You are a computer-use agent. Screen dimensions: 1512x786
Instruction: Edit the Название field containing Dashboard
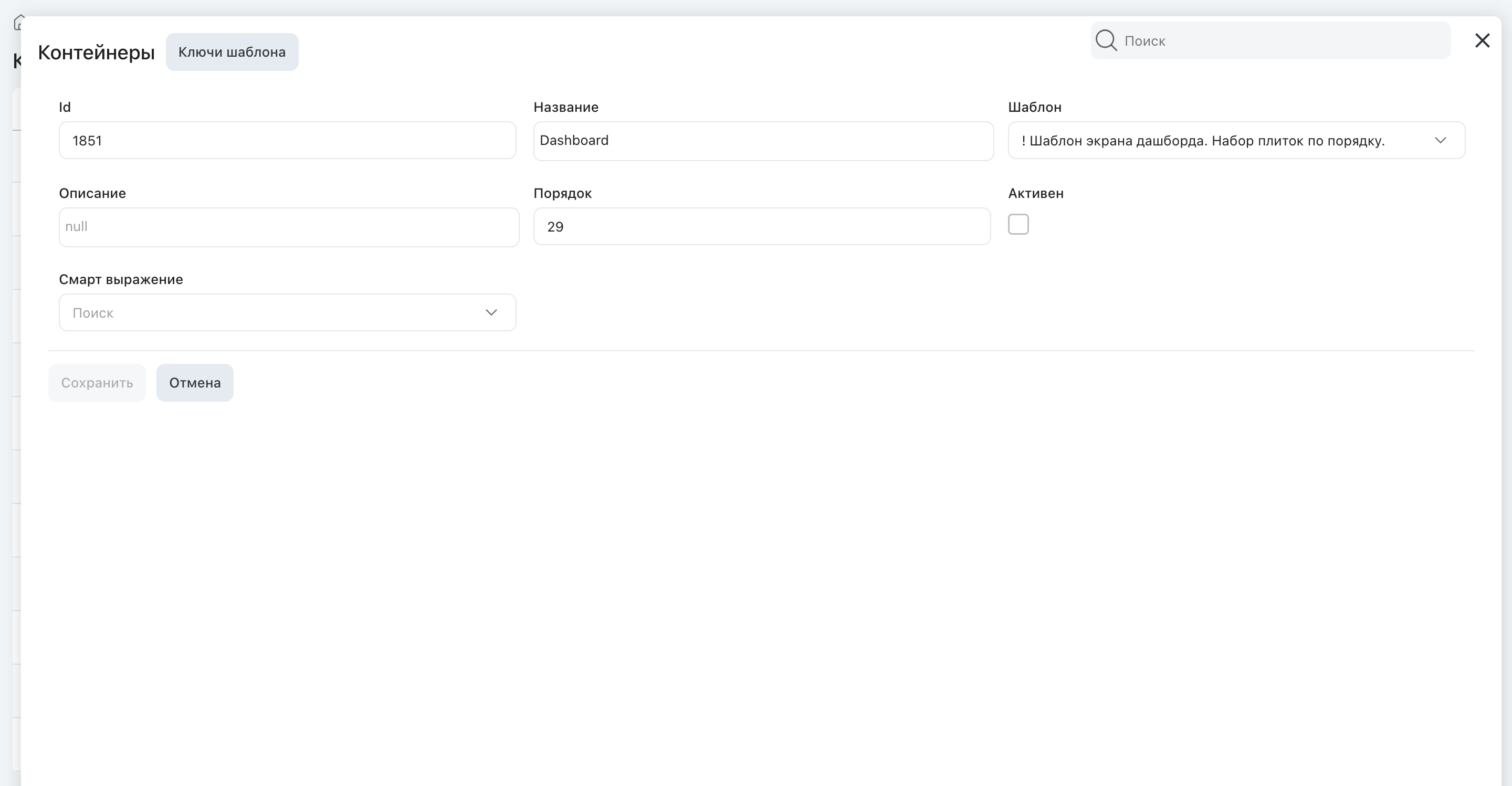(763, 141)
